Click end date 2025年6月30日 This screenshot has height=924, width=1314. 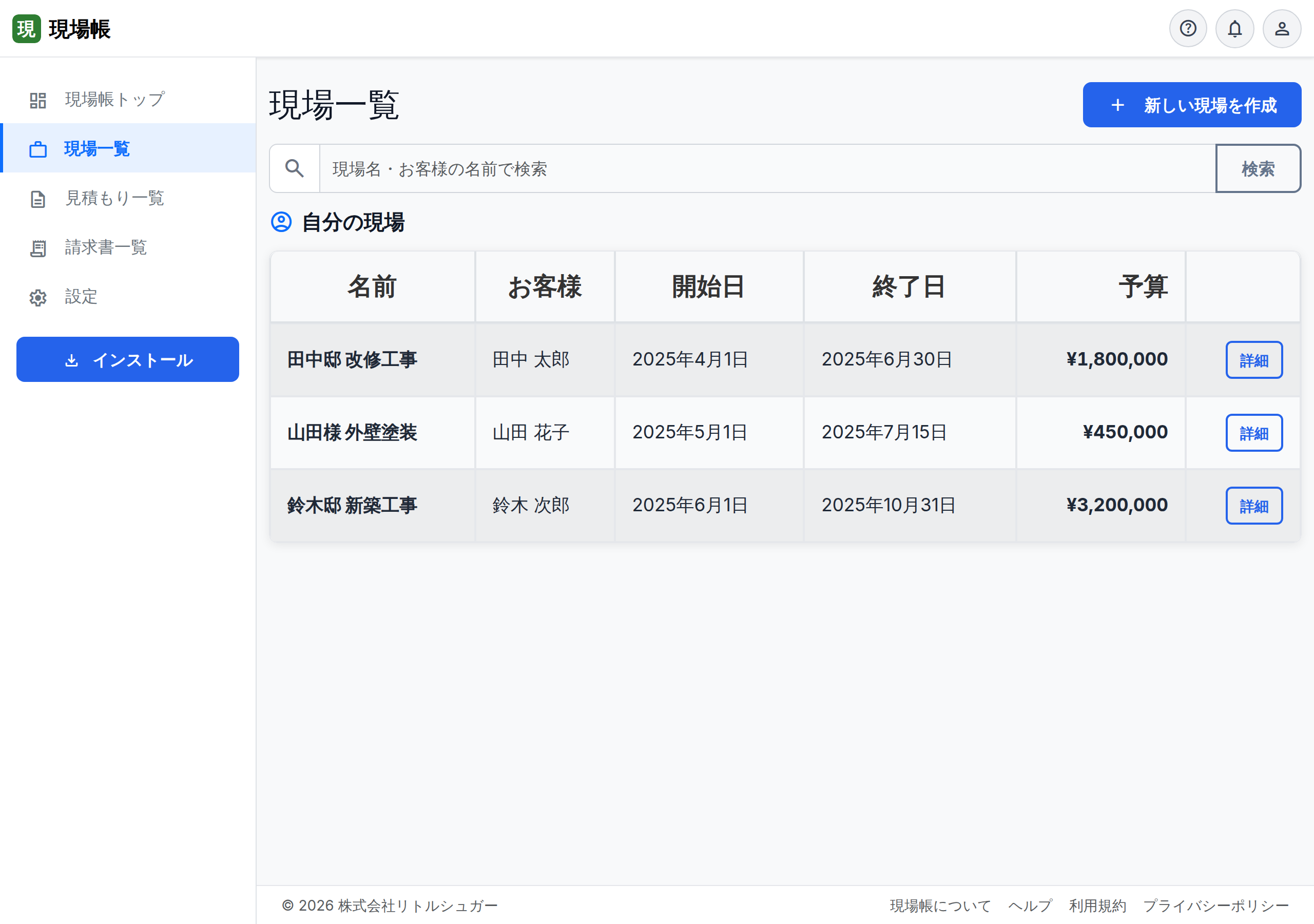tap(887, 359)
